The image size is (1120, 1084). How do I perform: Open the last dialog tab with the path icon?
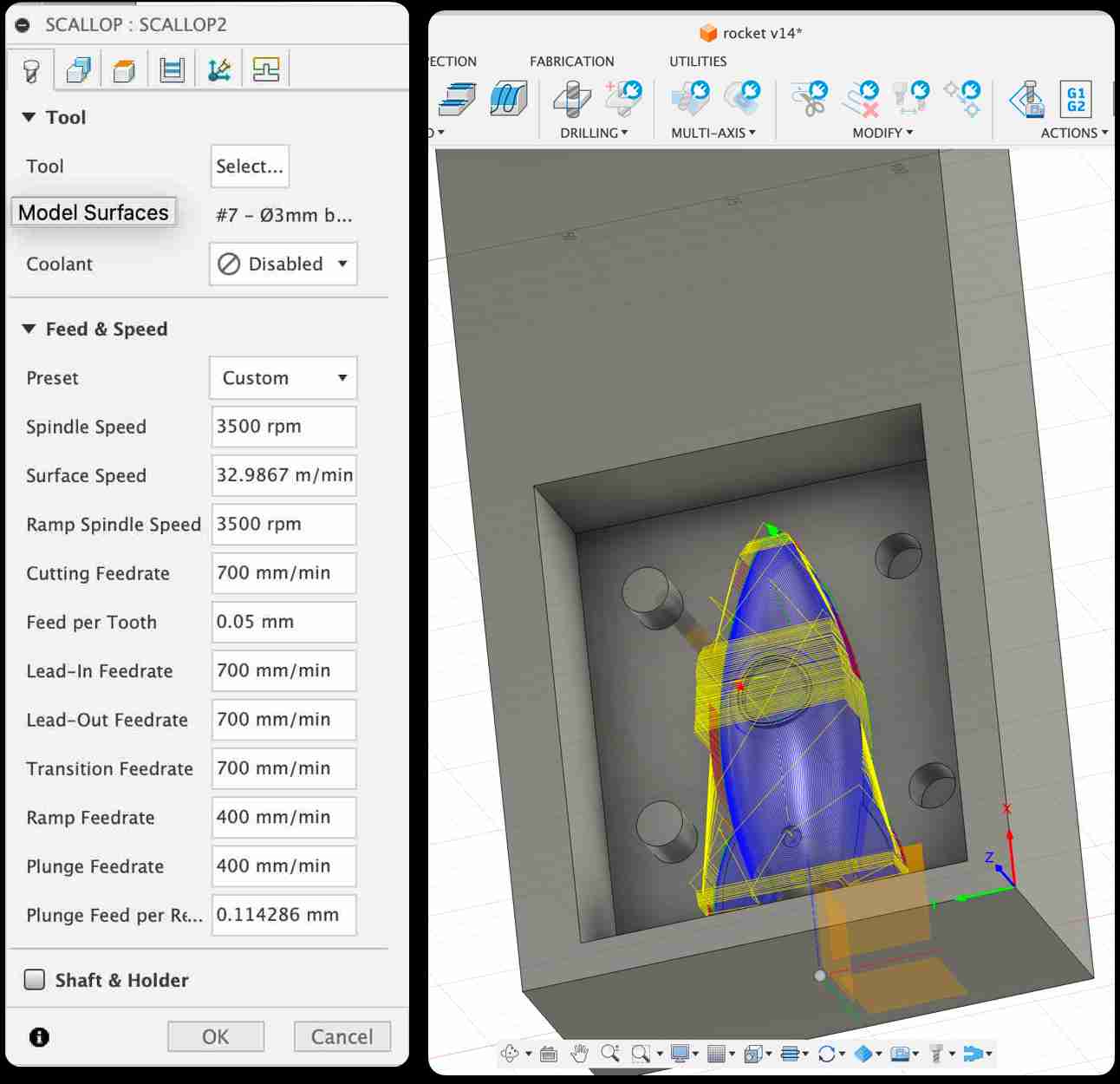click(x=265, y=69)
